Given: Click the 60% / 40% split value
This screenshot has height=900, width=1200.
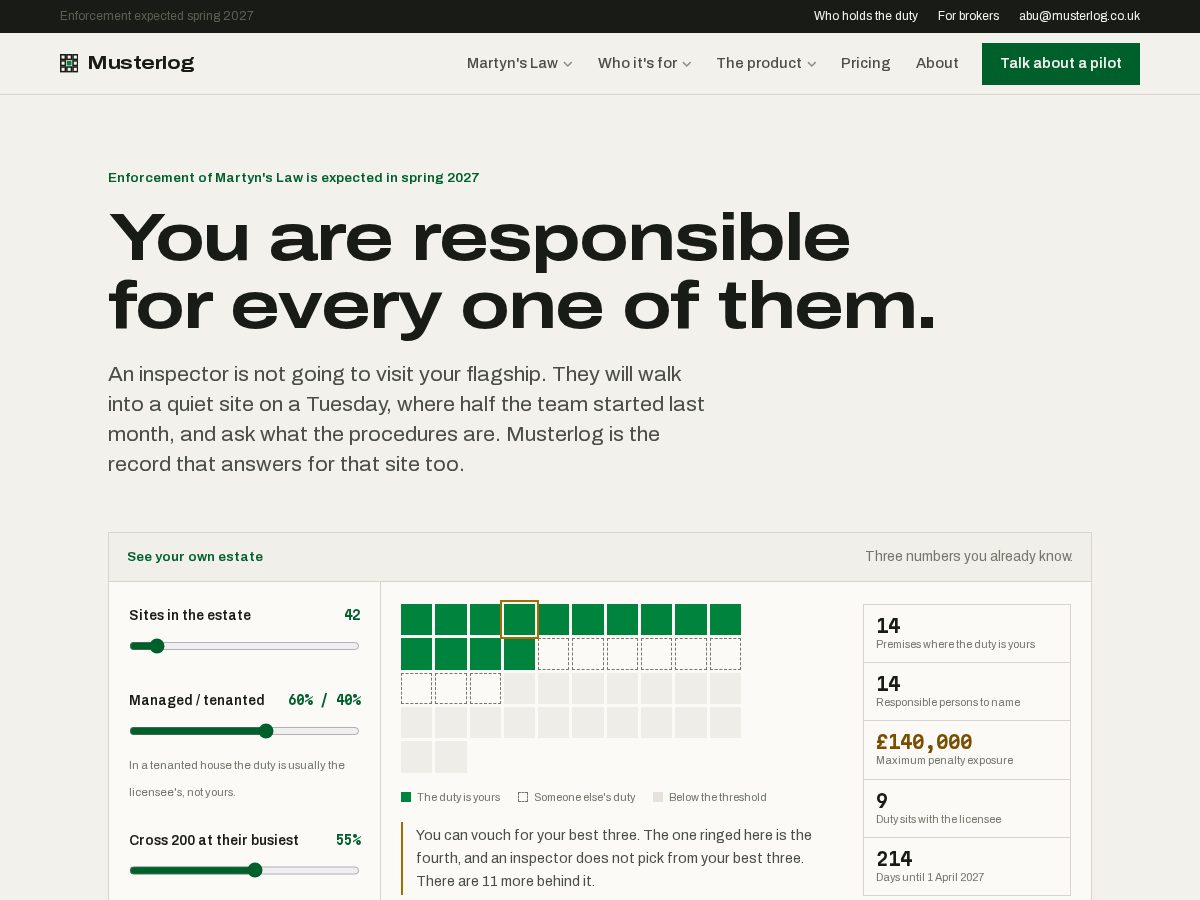Looking at the screenshot, I should click(x=324, y=700).
